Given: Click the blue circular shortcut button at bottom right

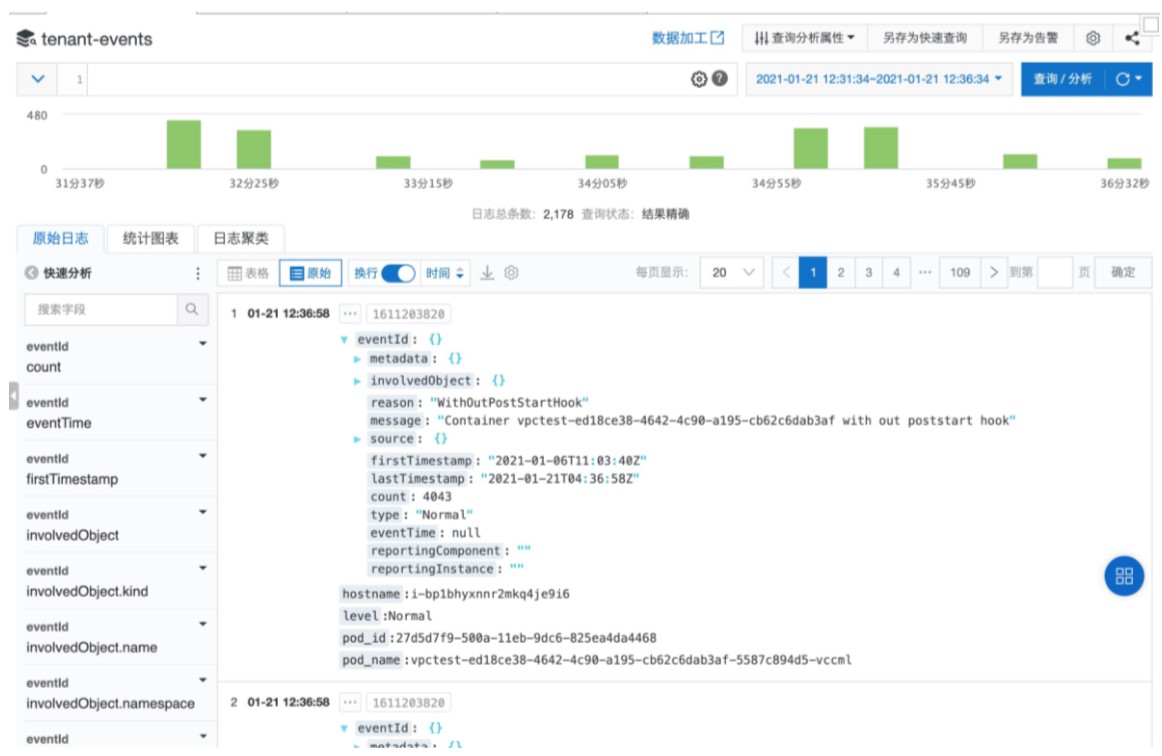Looking at the screenshot, I should [1122, 576].
